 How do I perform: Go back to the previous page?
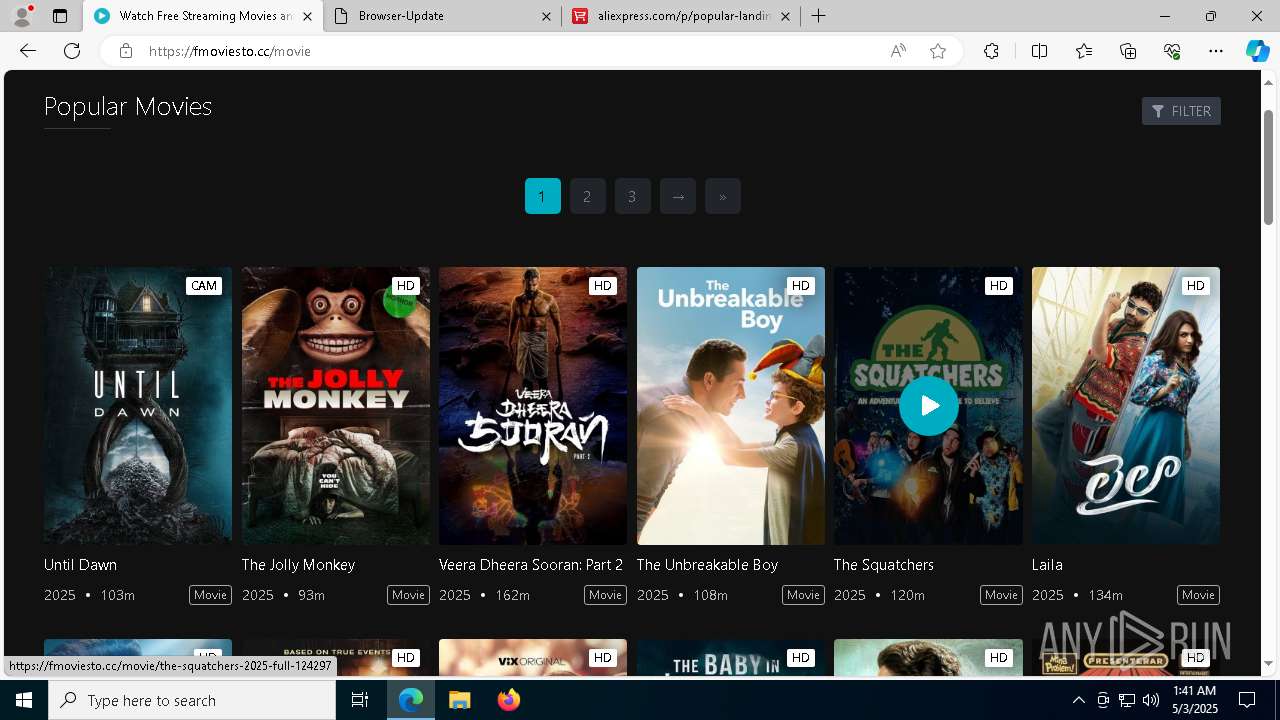tap(27, 51)
